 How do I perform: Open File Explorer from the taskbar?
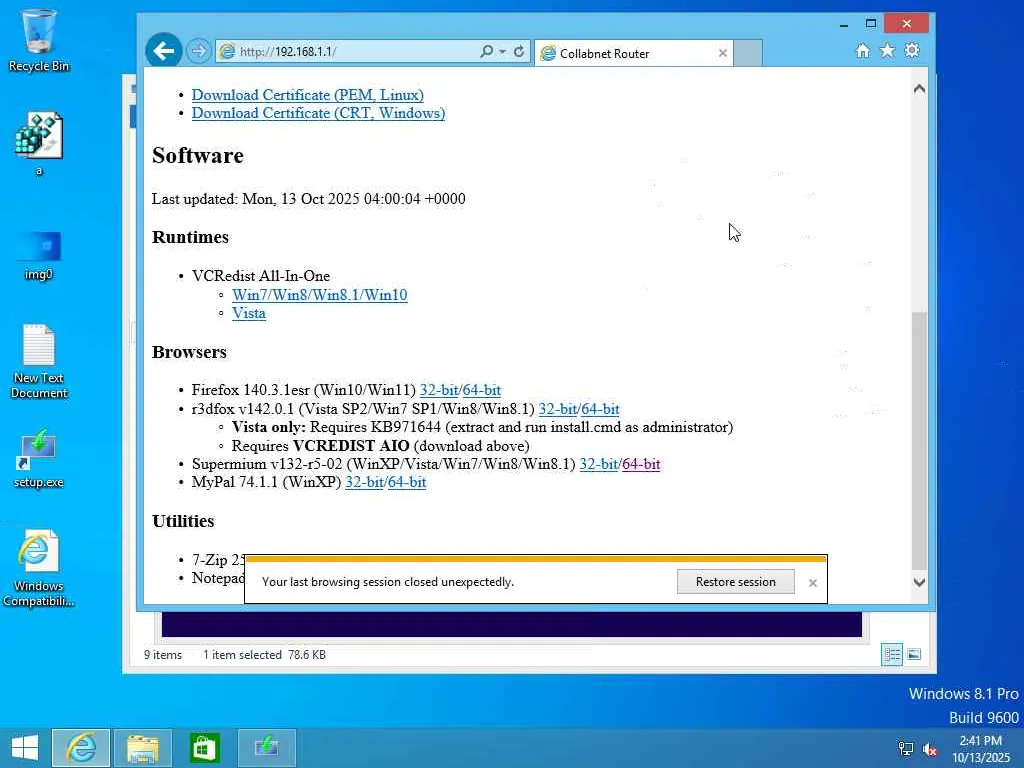pos(142,748)
